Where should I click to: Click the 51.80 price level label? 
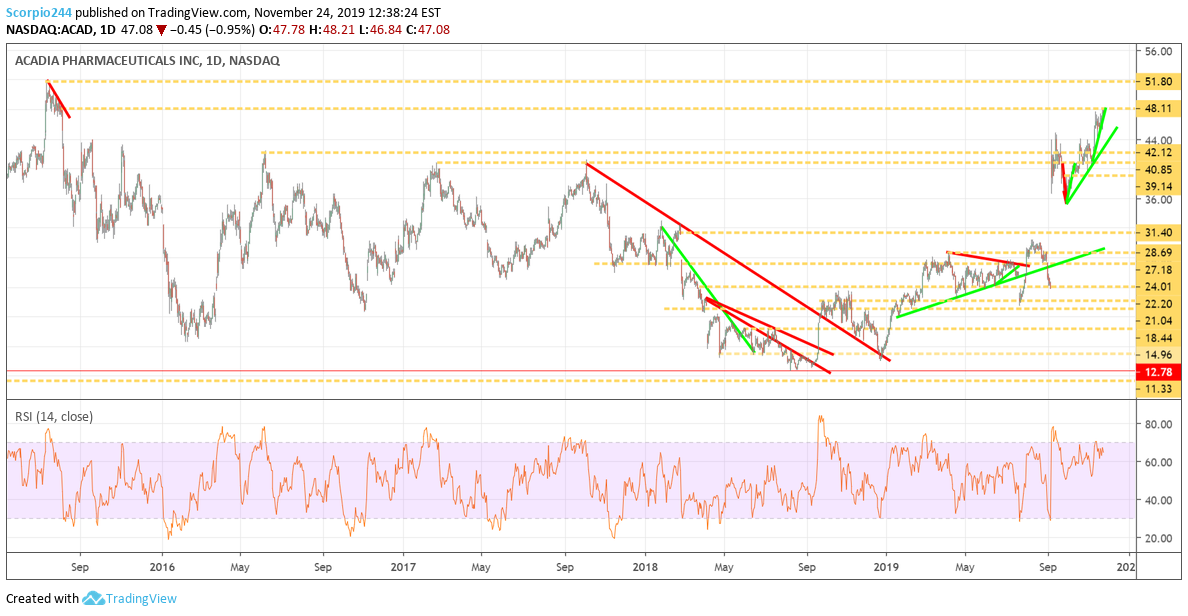pyautogui.click(x=1158, y=81)
